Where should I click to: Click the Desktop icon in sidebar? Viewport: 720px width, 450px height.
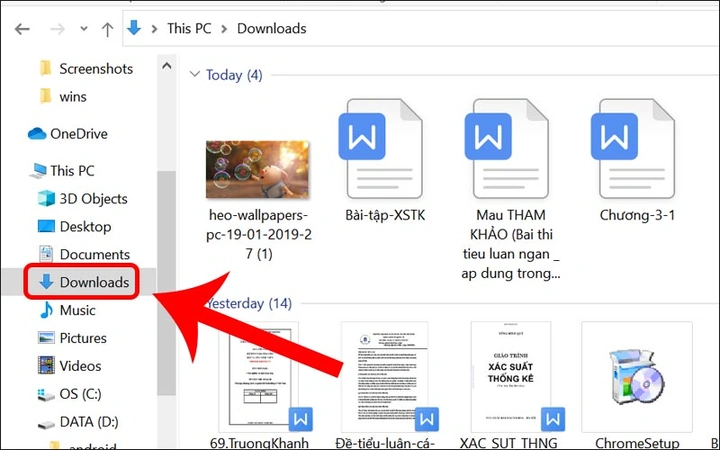(x=46, y=226)
